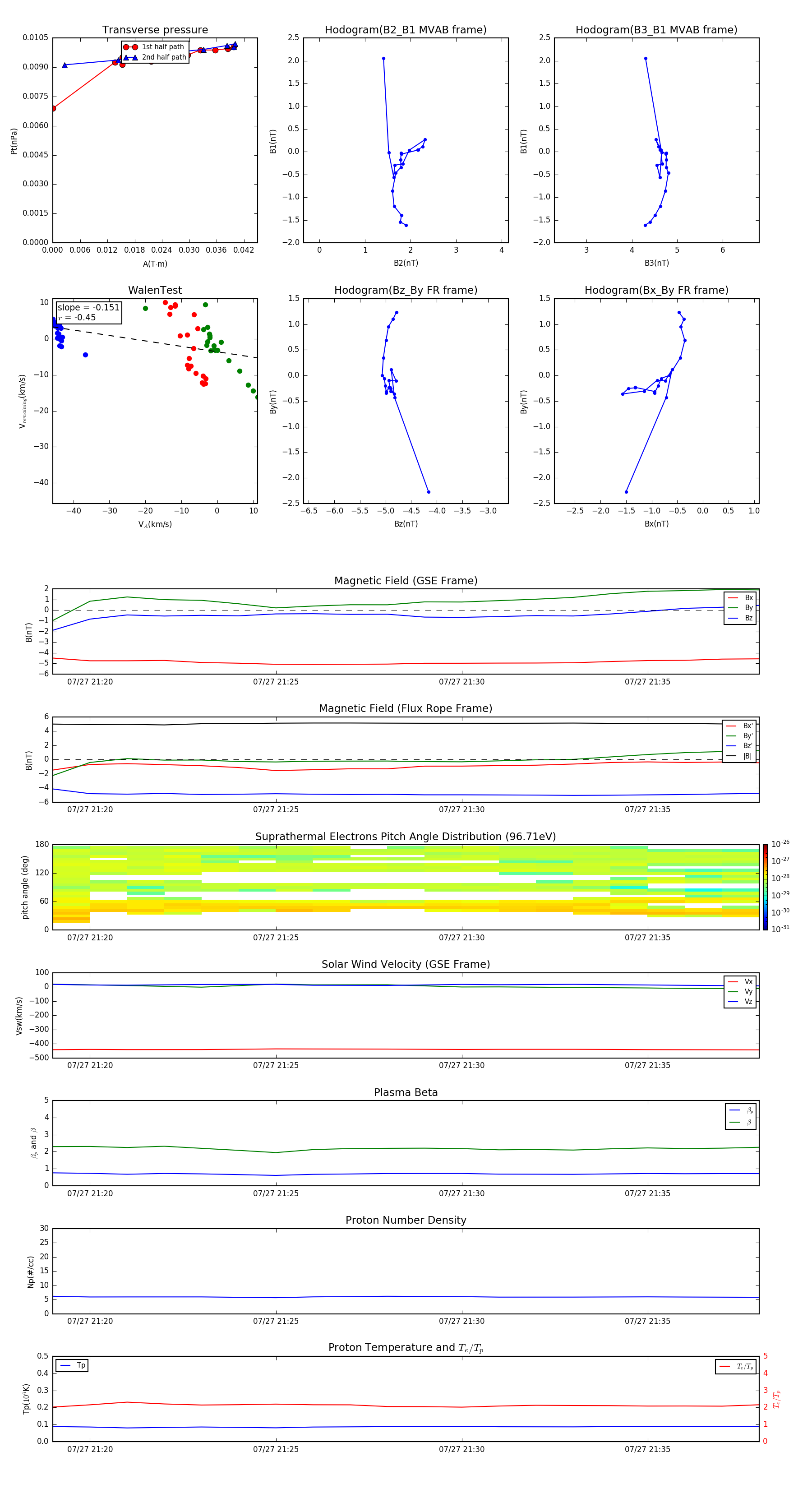Select the "1st half path" legend entry
812x1489 pixels.
pyautogui.click(x=154, y=47)
